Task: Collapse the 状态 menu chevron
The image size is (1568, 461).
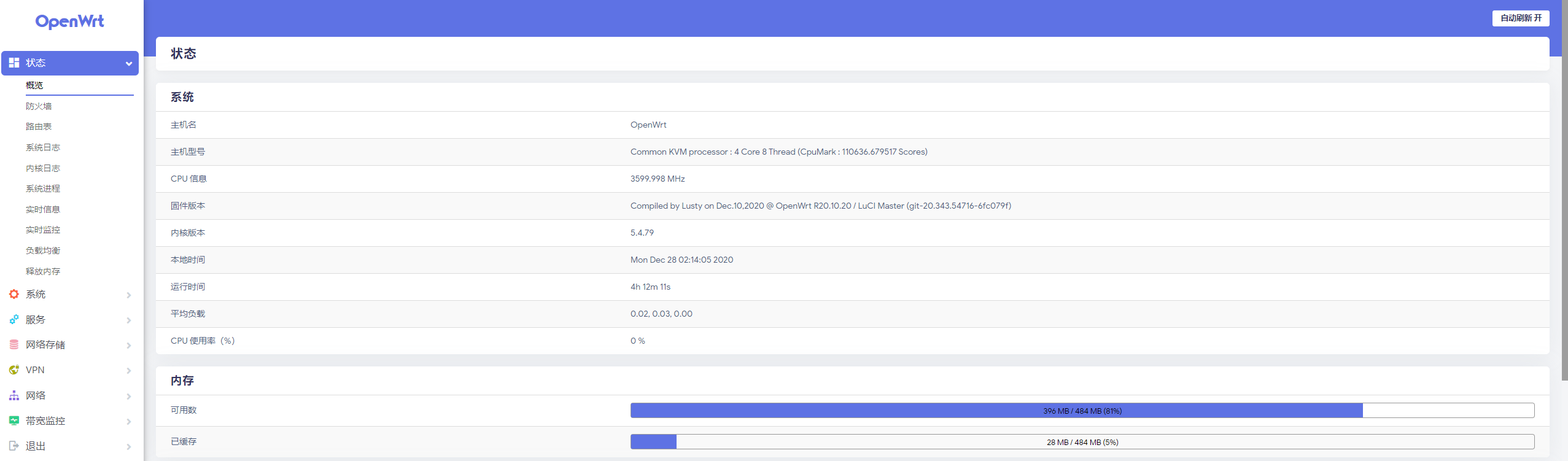Action: pos(129,63)
